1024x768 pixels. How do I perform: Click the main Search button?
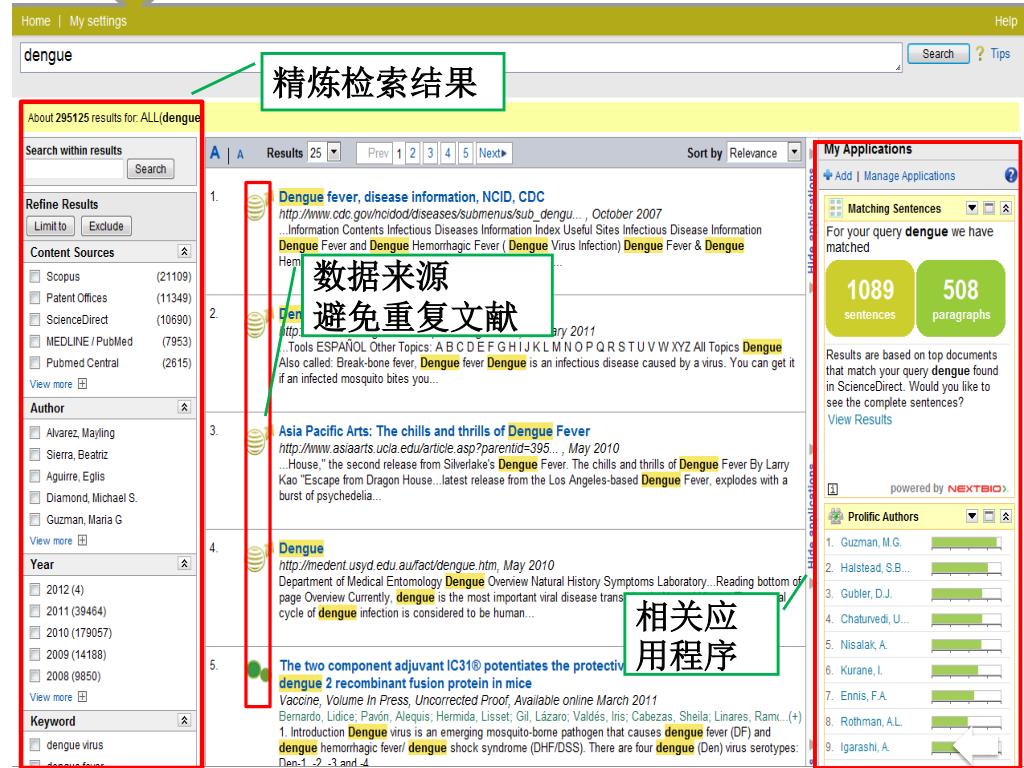pos(937,54)
